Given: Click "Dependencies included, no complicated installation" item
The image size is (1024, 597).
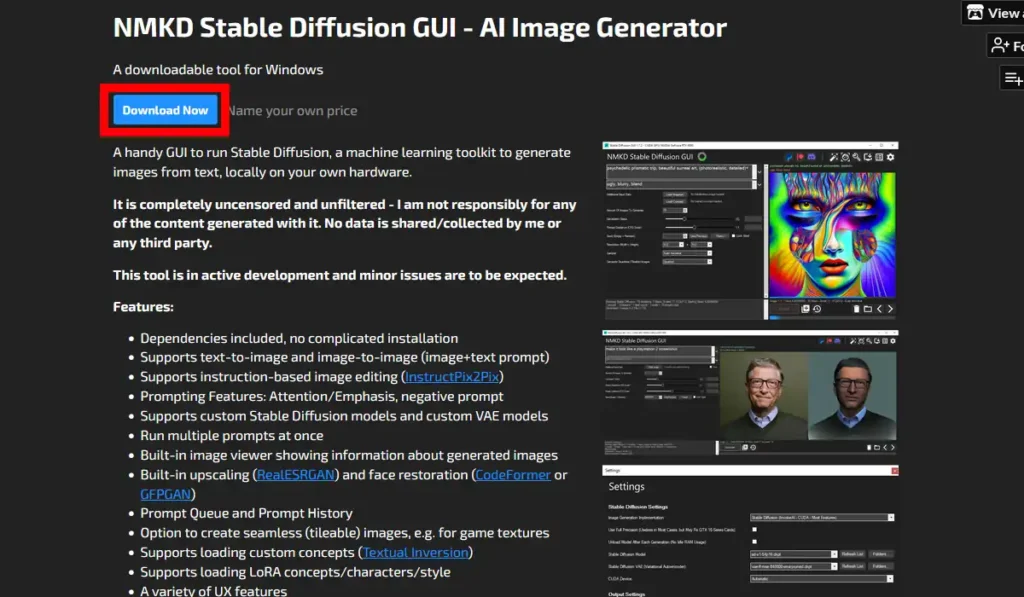Looking at the screenshot, I should click(299, 338).
